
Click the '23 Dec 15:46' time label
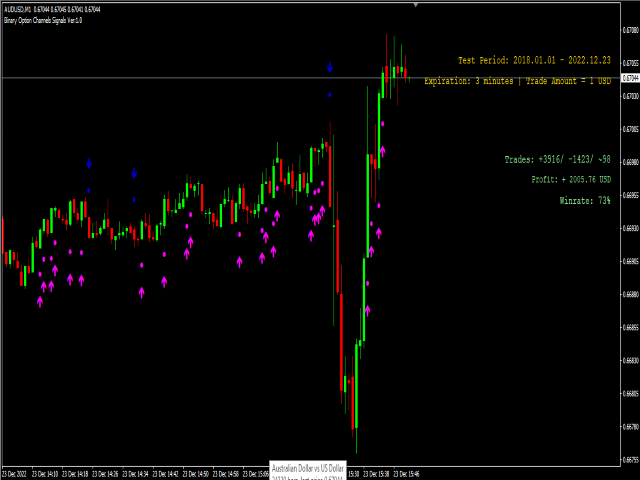[x=407, y=474]
